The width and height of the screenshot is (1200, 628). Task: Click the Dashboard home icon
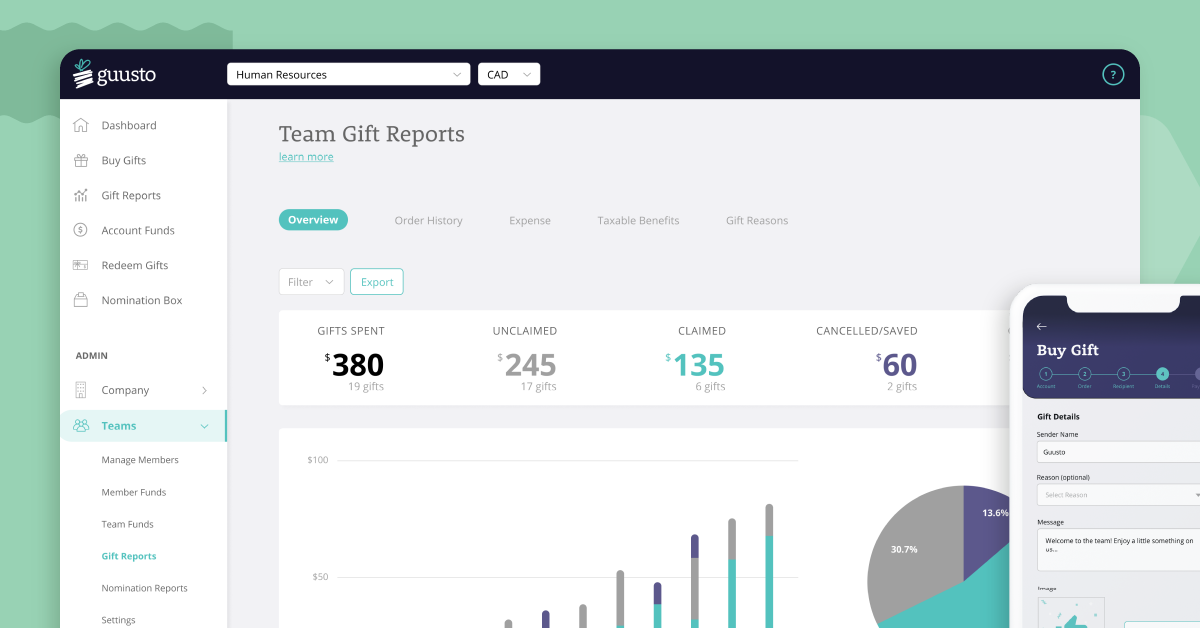tap(81, 125)
